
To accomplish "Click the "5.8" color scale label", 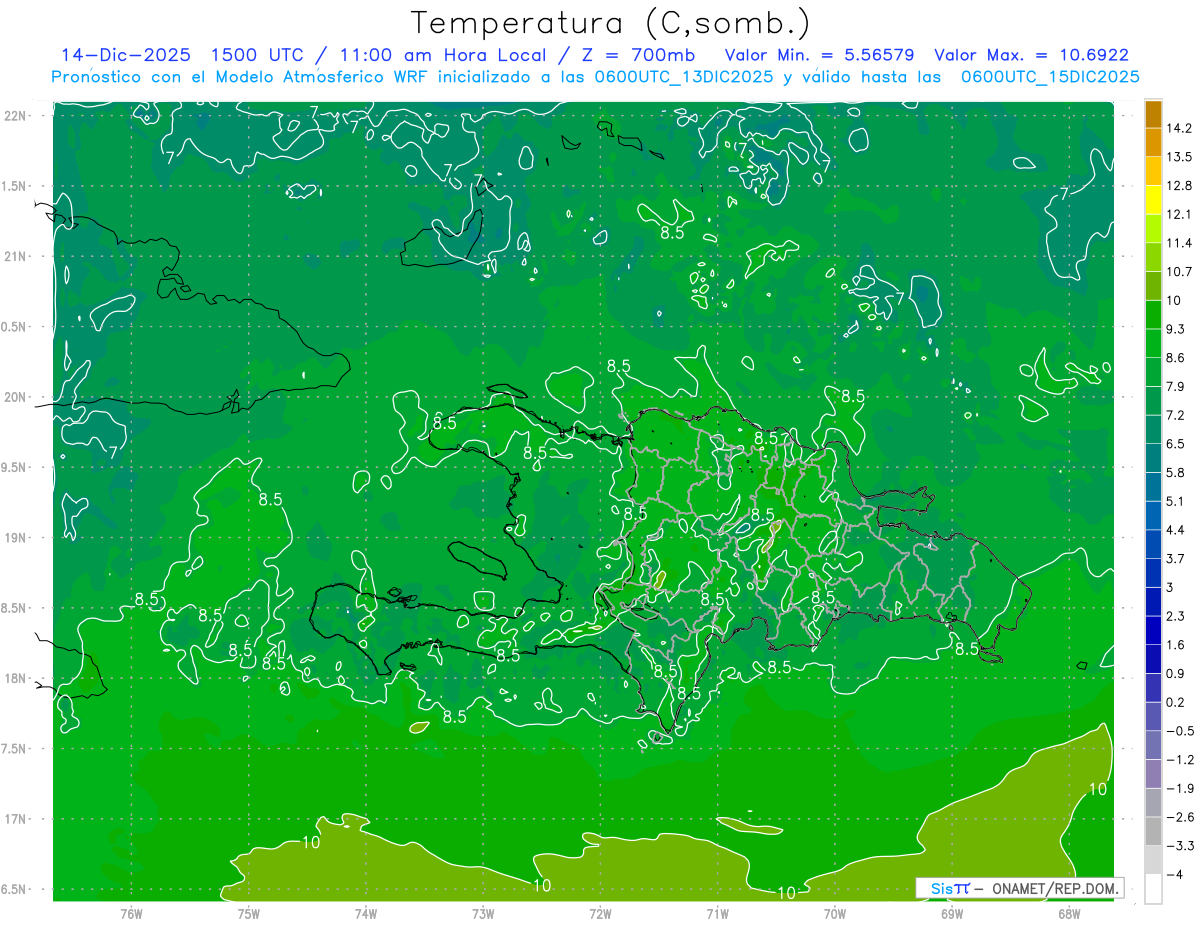I will point(1176,473).
